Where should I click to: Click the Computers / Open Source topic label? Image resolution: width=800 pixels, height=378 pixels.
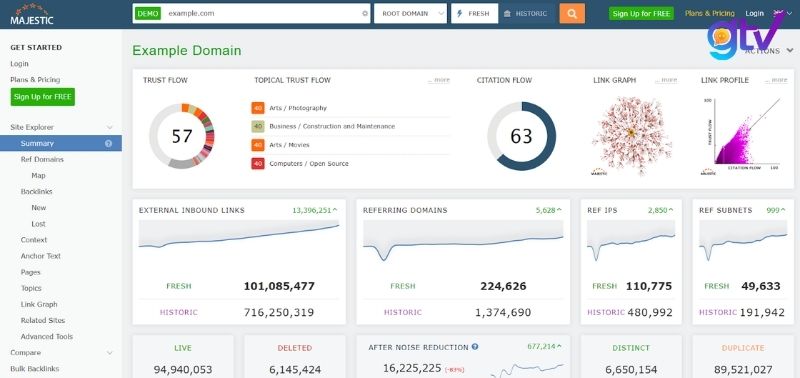(309, 164)
